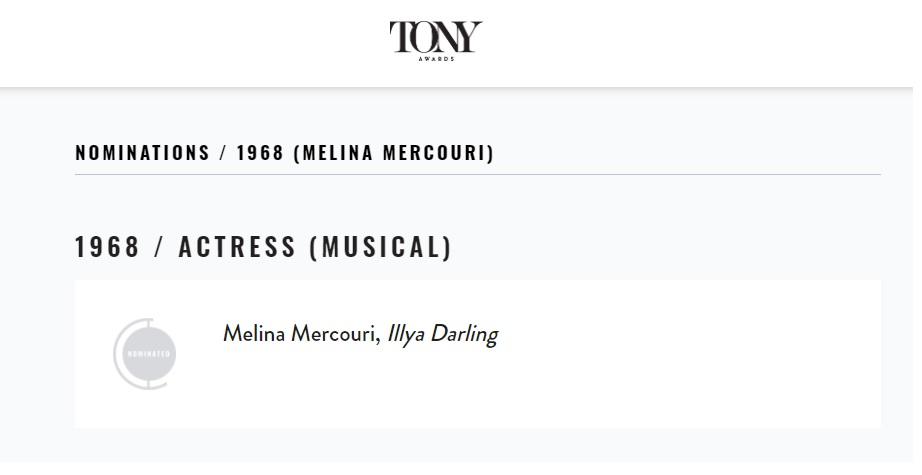
Task: Click the slash in the category heading
Action: click(x=159, y=246)
